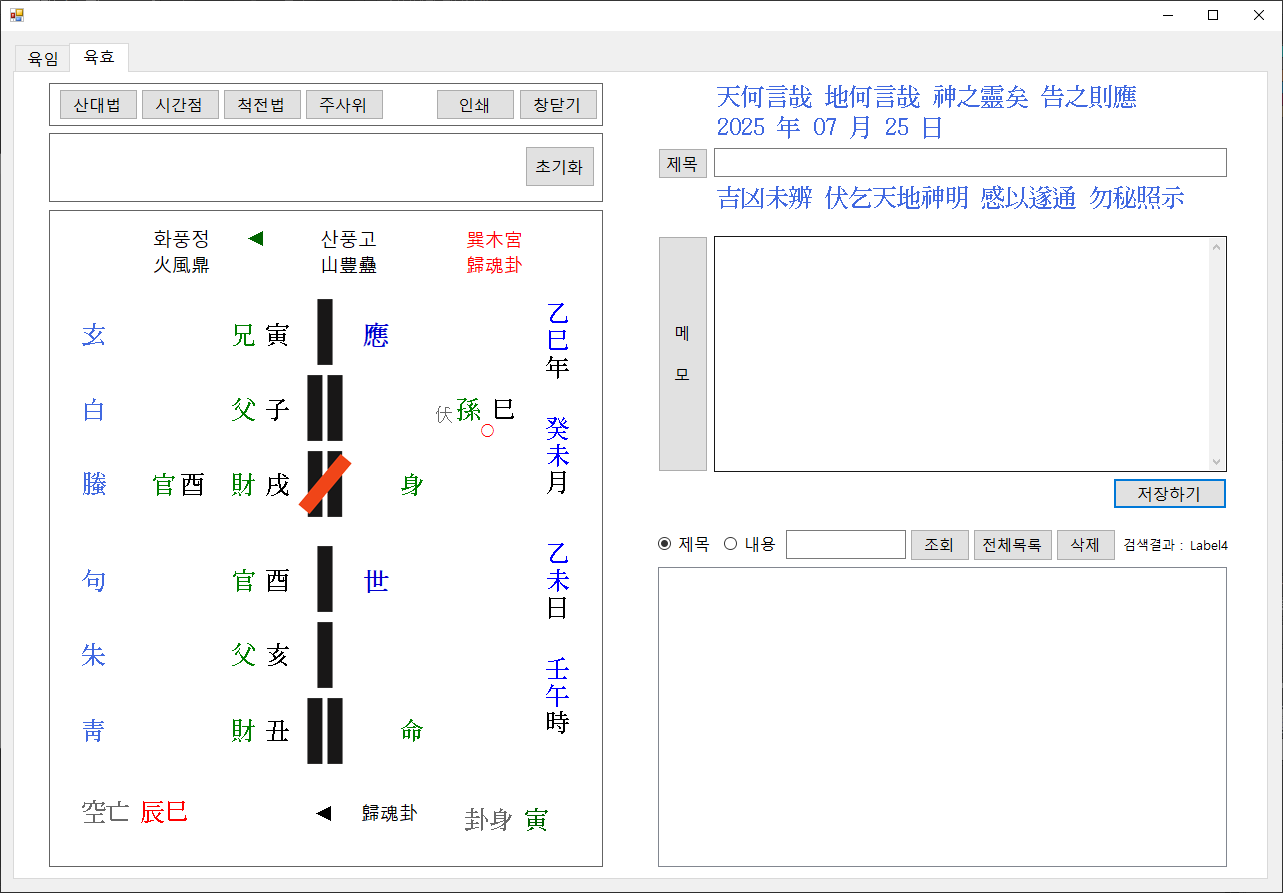Screen dimensions: 1283x893
Task: Click the date text 2025 年 07 月 25 日
Action: coord(829,128)
